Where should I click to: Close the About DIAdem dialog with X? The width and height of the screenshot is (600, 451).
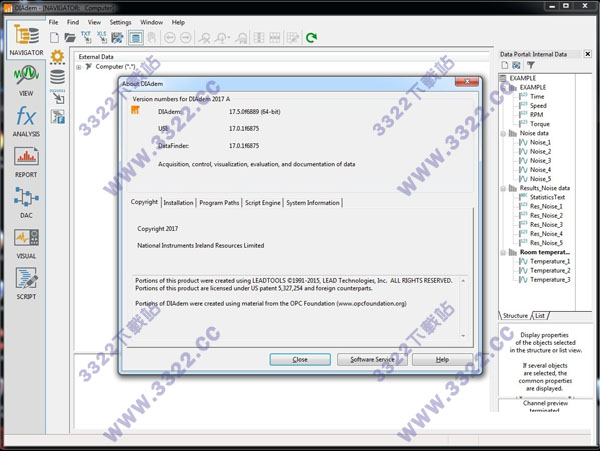click(x=467, y=82)
